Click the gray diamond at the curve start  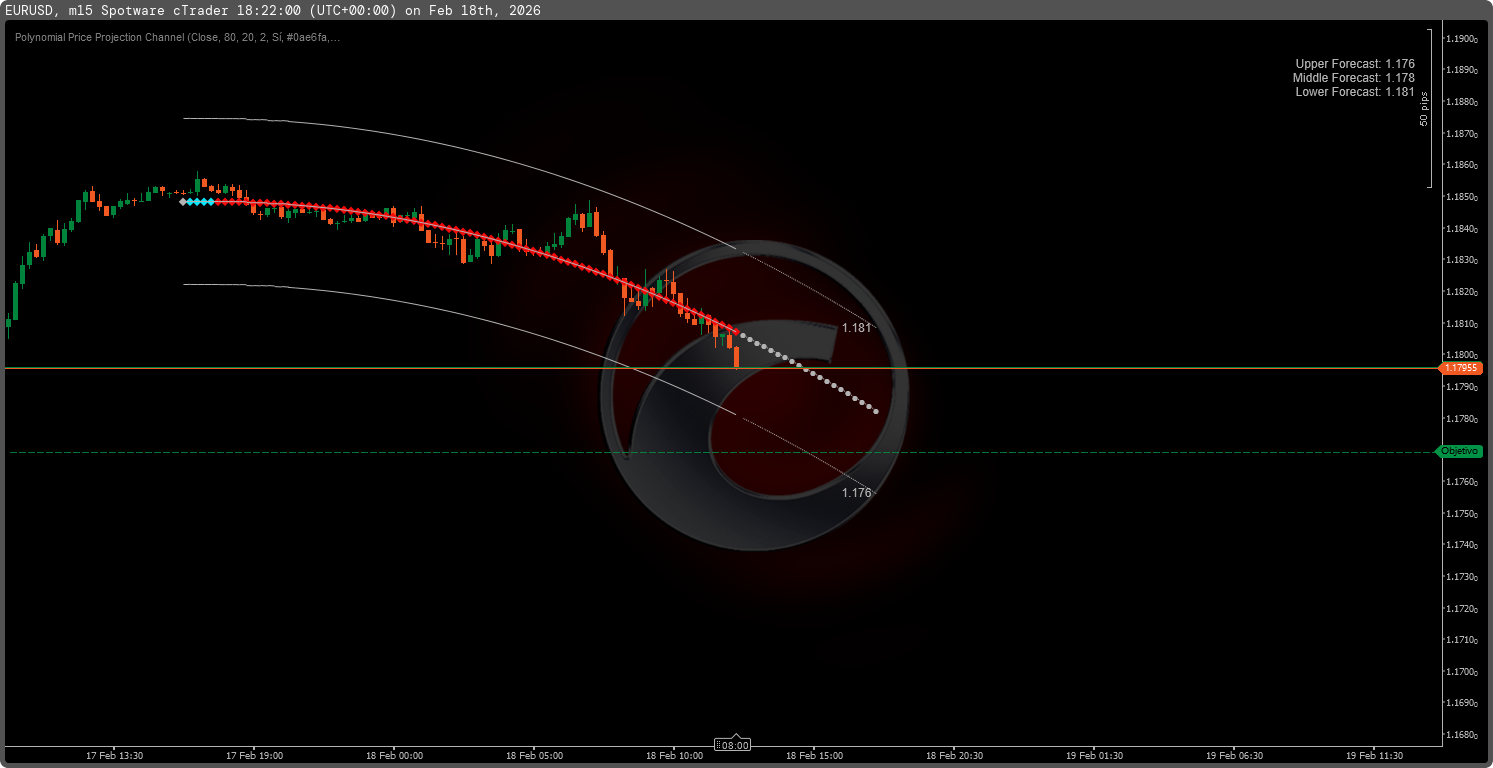click(x=182, y=202)
